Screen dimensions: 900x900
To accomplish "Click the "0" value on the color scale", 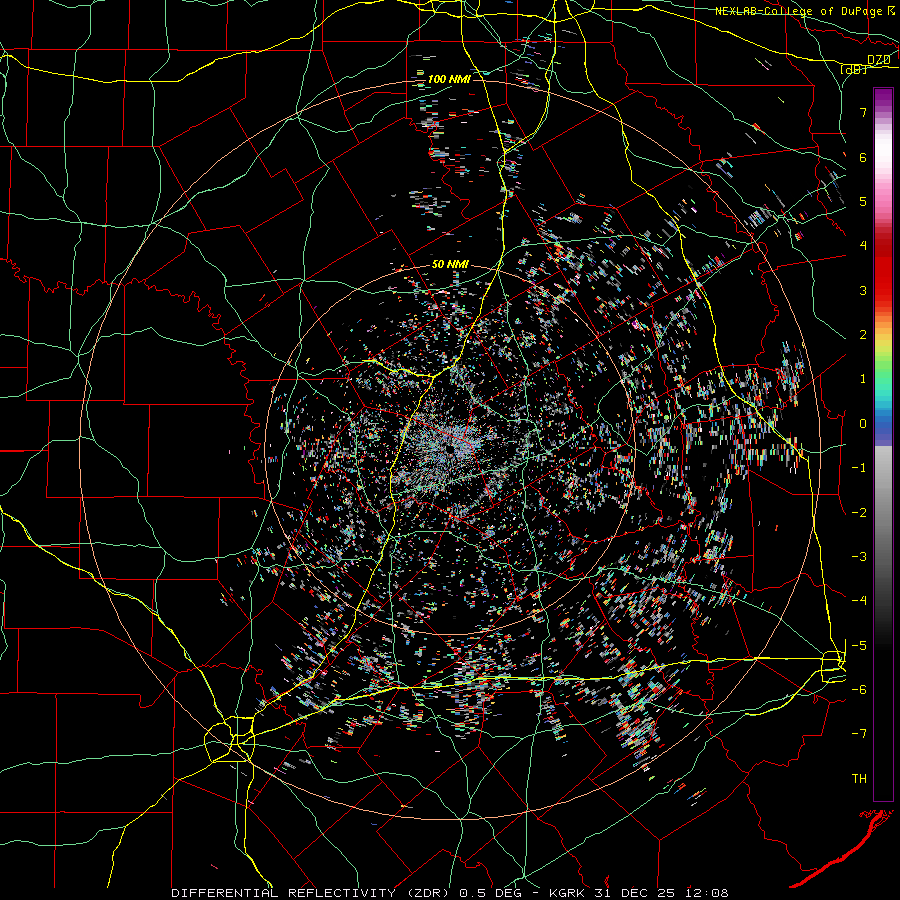I will 863,424.
